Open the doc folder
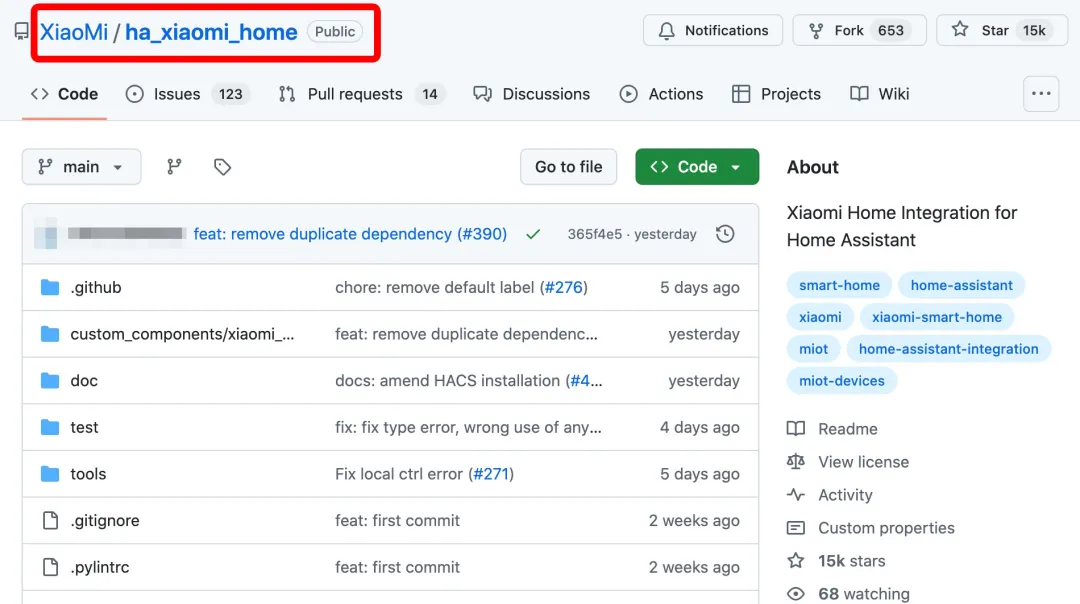The height and width of the screenshot is (604, 1080). [x=84, y=381]
